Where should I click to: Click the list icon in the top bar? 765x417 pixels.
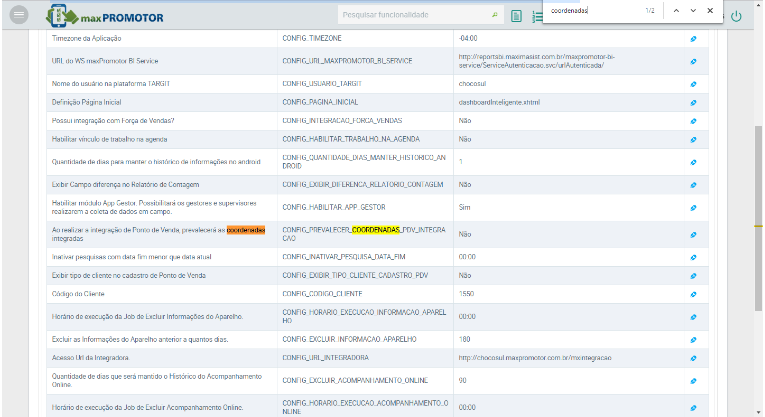click(x=536, y=16)
